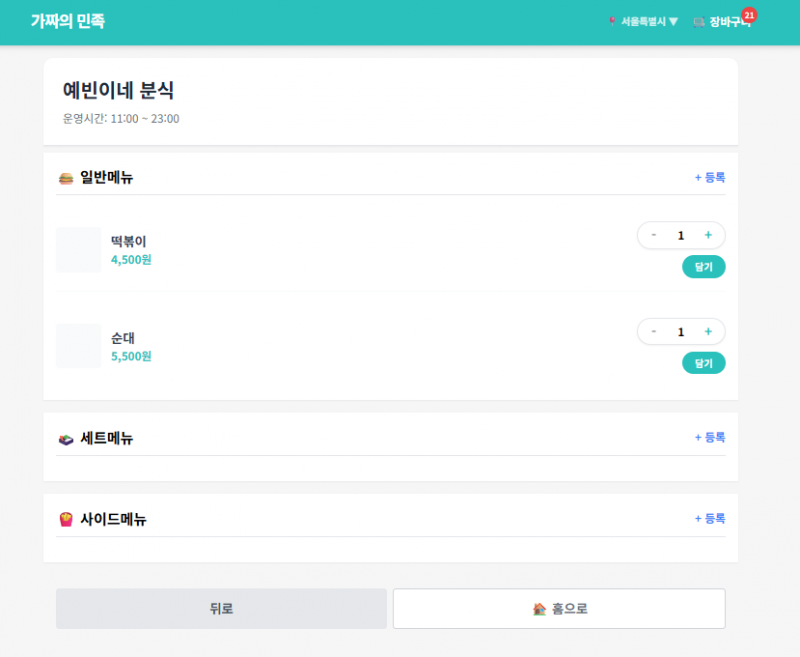Click the fries icon beside 사이드메뉴

pos(66,520)
